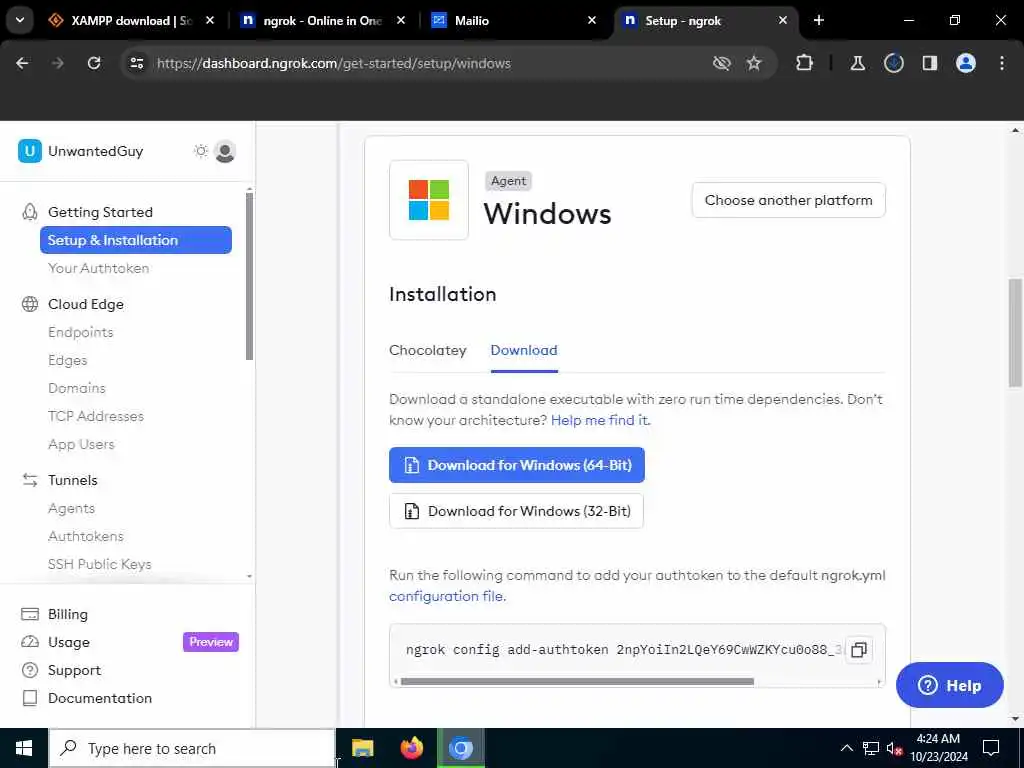Screen dimensions: 1024x768
Task: Click the sidebar scroll-down arrow
Action: point(249,577)
